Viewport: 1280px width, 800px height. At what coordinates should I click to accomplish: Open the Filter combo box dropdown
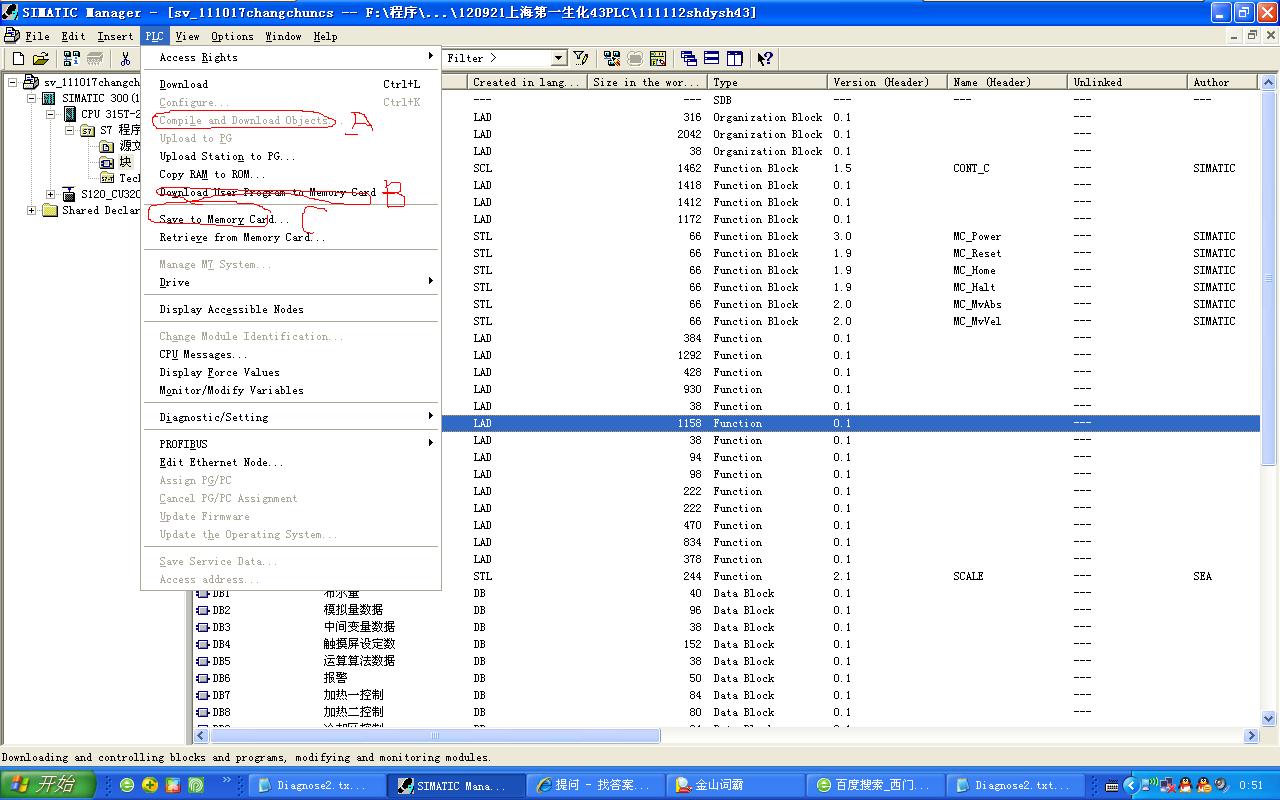(x=559, y=59)
